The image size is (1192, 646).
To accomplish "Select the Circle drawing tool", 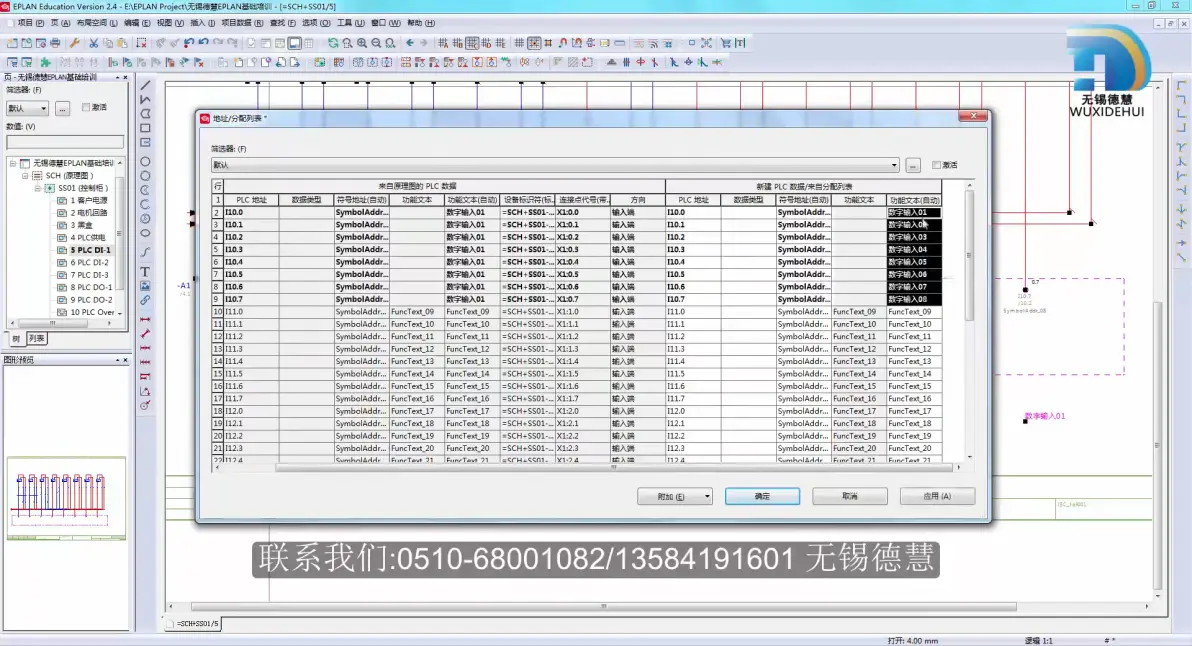I will (145, 161).
